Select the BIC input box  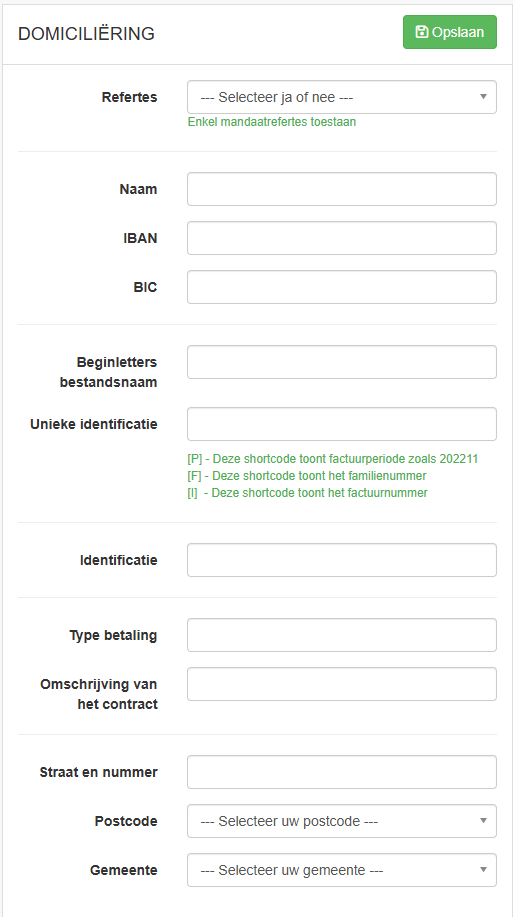click(x=342, y=287)
